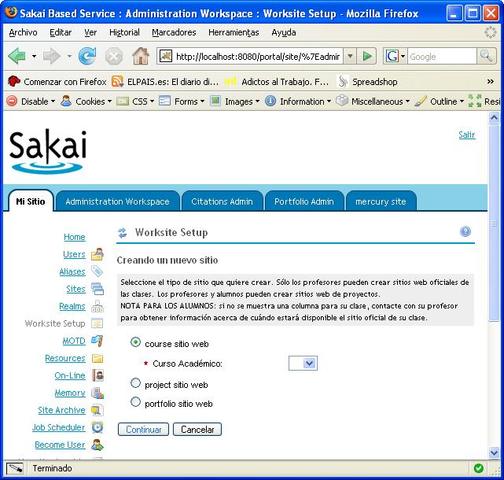The height and width of the screenshot is (480, 504).
Task: Click the vertical scrollbar thumb
Action: (x=494, y=223)
